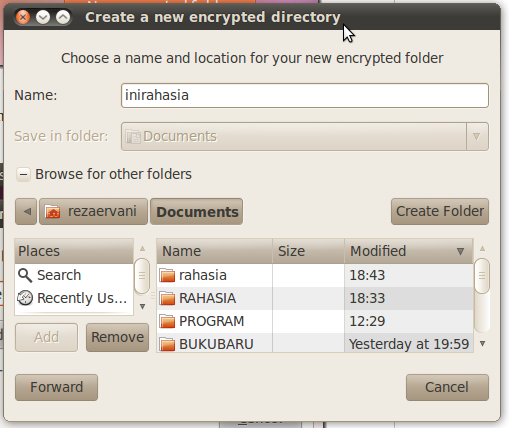Image resolution: width=509 pixels, height=428 pixels.
Task: Select the uppercase RAHASIA folder icon
Action: pyautogui.click(x=167, y=298)
